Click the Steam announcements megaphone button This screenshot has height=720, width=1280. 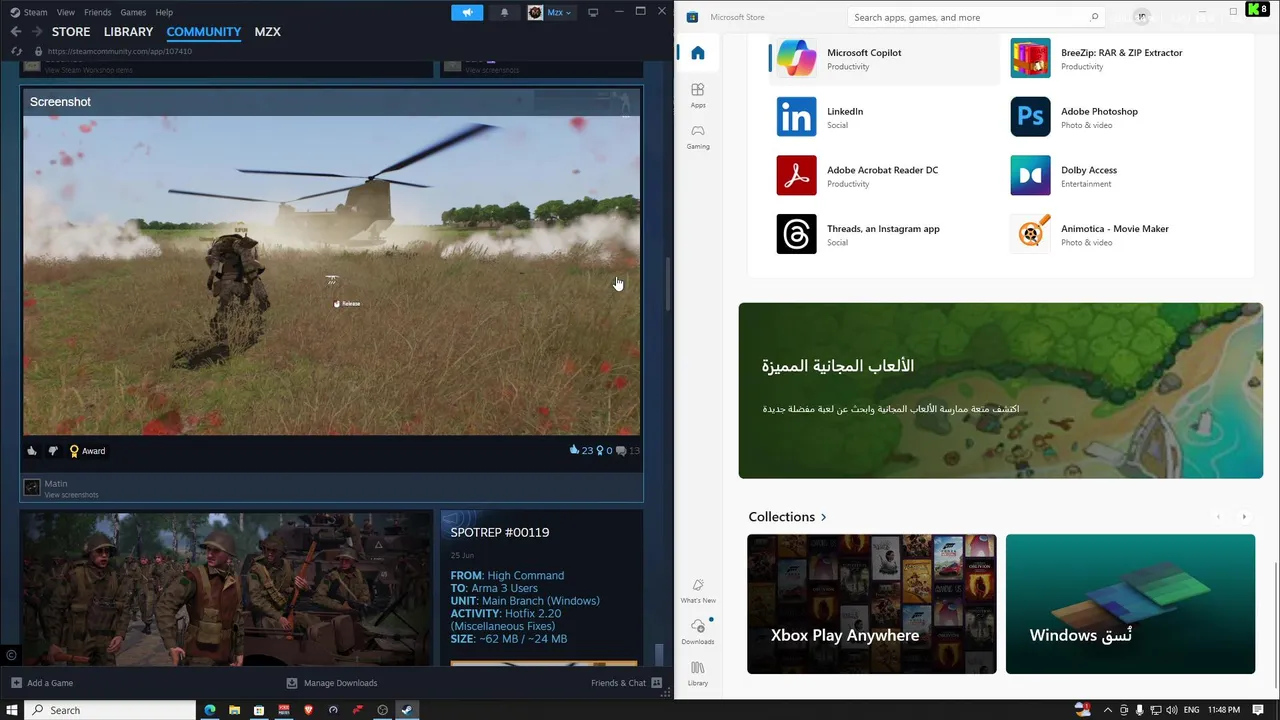467,12
